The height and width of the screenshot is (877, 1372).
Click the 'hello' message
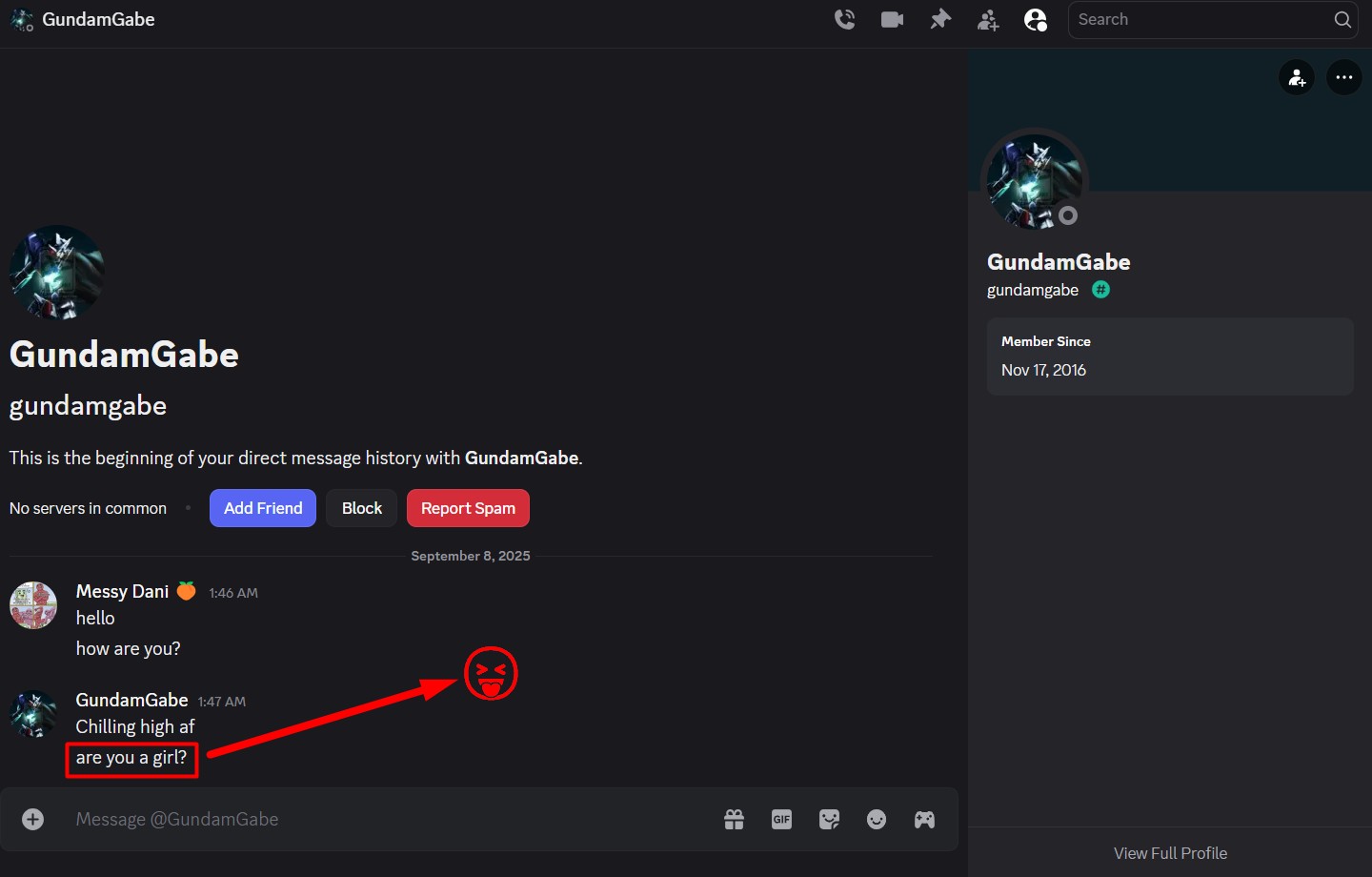point(95,619)
